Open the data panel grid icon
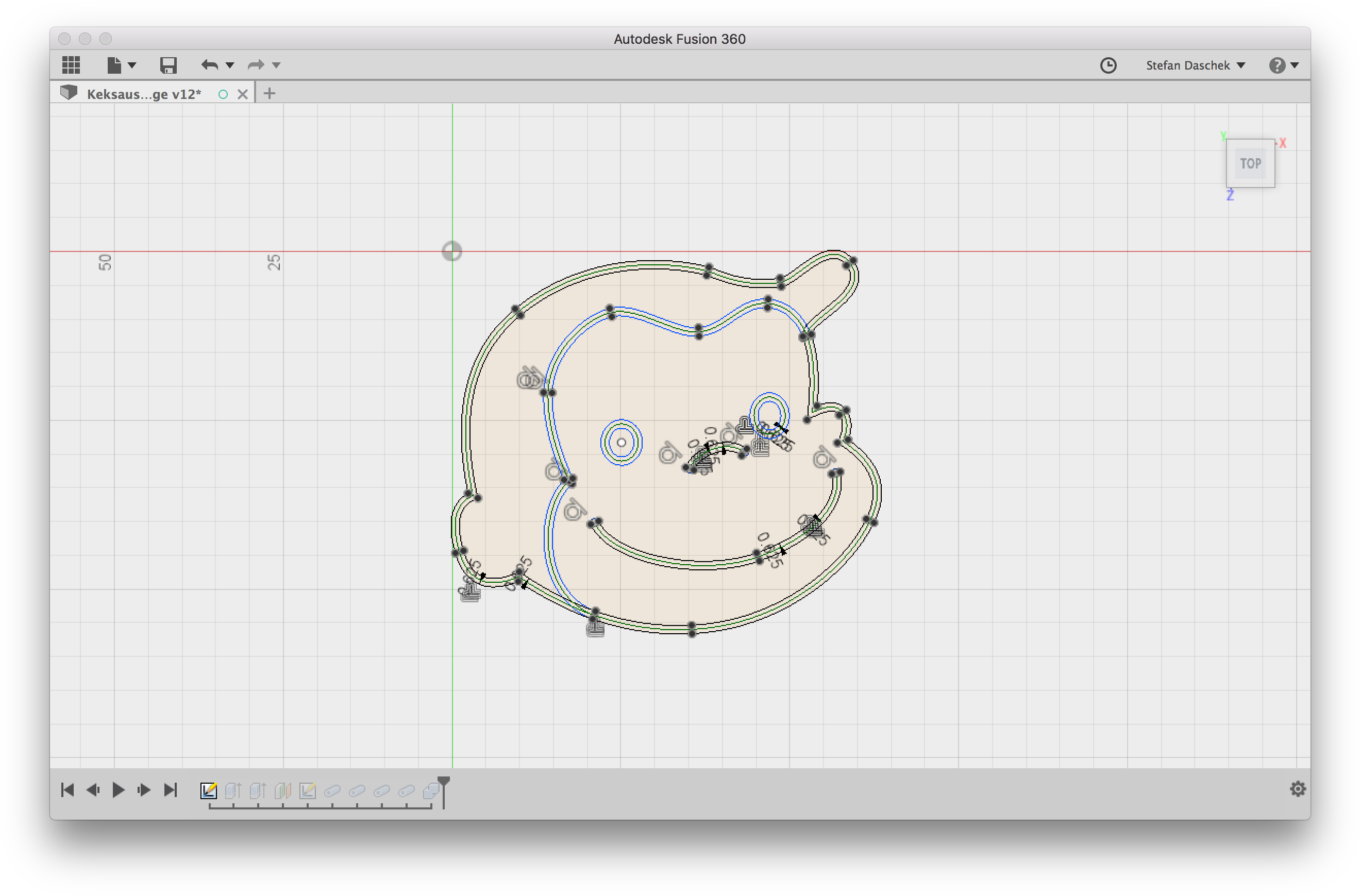 (71, 65)
